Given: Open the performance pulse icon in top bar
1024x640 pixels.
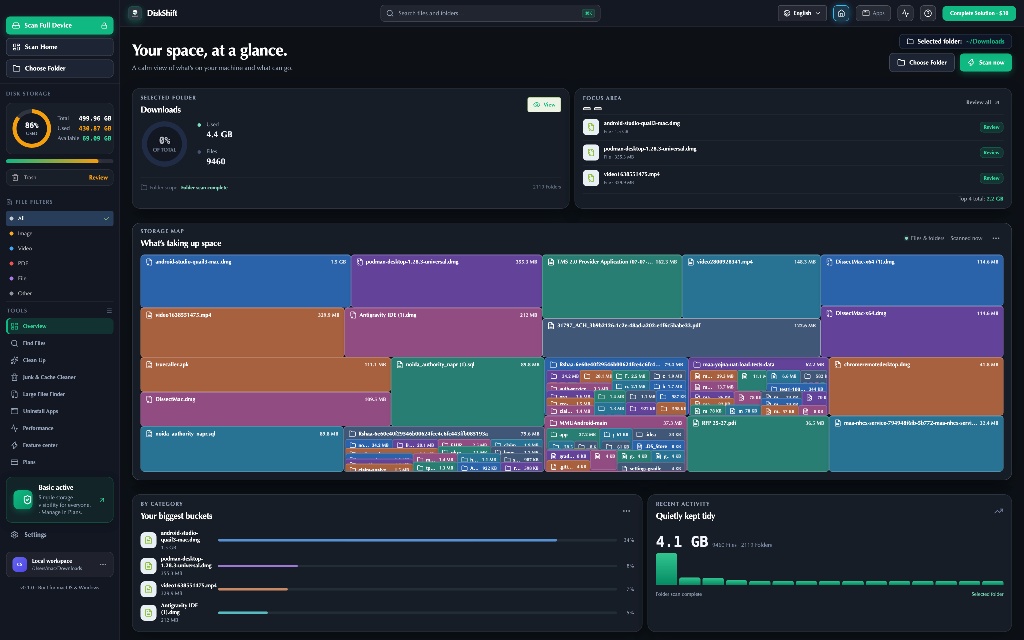Looking at the screenshot, I should [x=905, y=13].
